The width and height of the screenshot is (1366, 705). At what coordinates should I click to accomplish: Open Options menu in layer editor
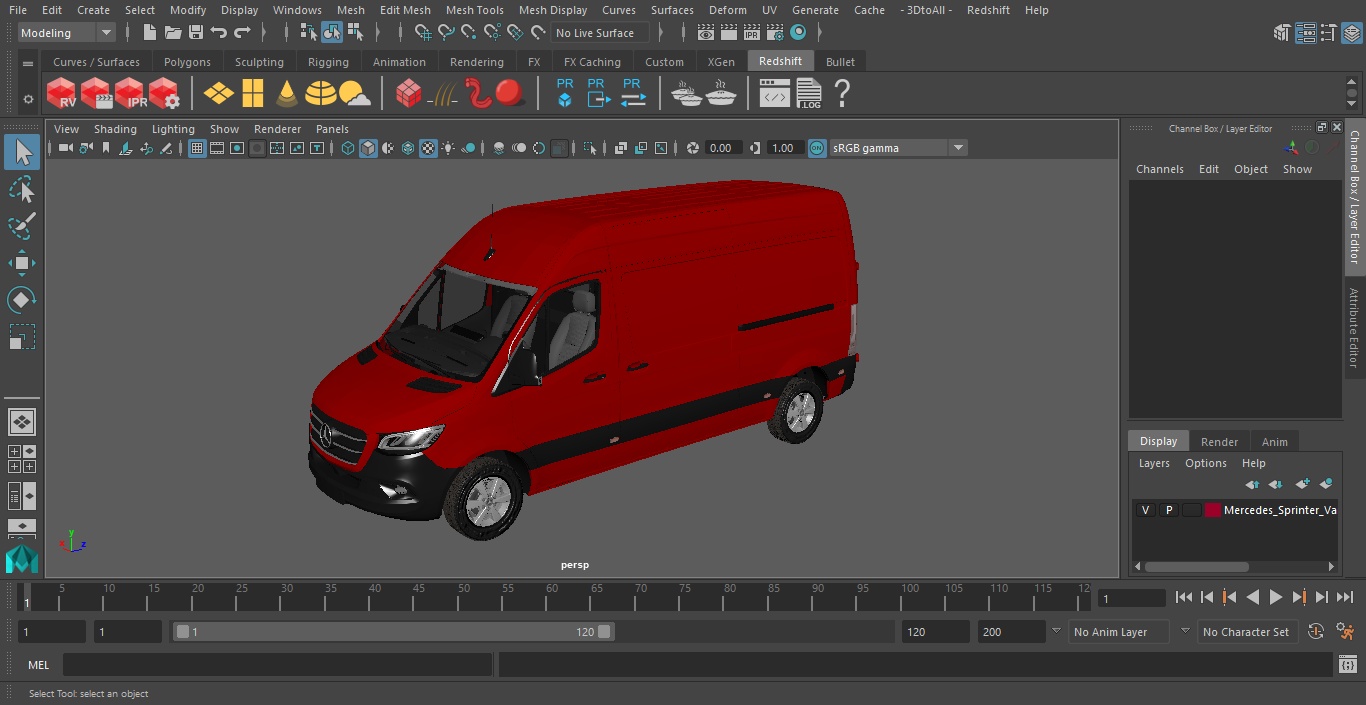point(1205,463)
